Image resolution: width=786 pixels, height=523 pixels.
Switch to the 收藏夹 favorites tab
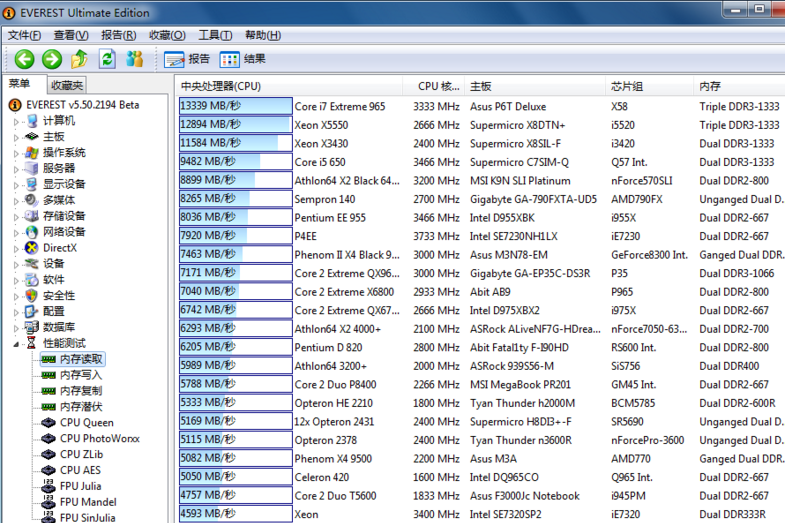pos(67,85)
